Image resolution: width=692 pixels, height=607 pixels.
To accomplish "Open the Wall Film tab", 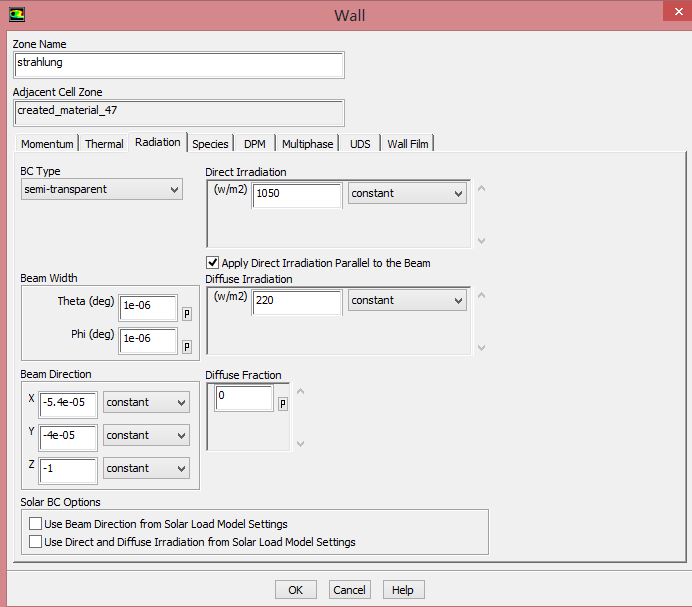I will point(407,144).
